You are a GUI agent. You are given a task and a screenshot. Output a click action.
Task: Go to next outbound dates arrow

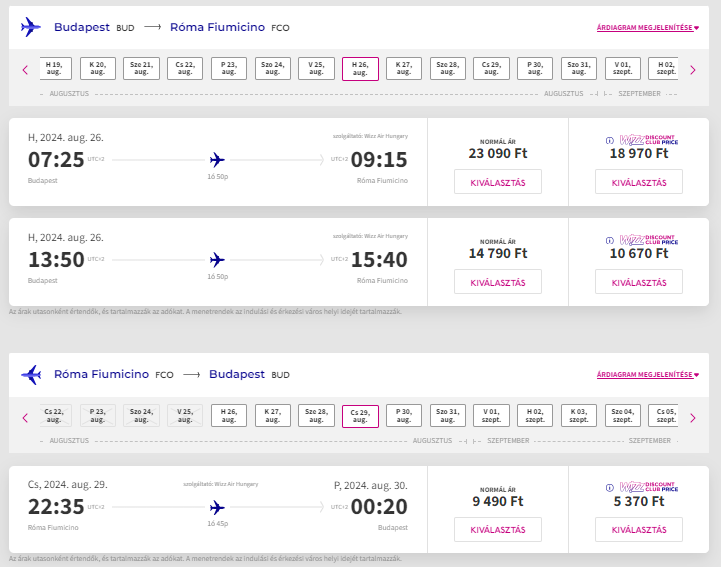coord(692,69)
